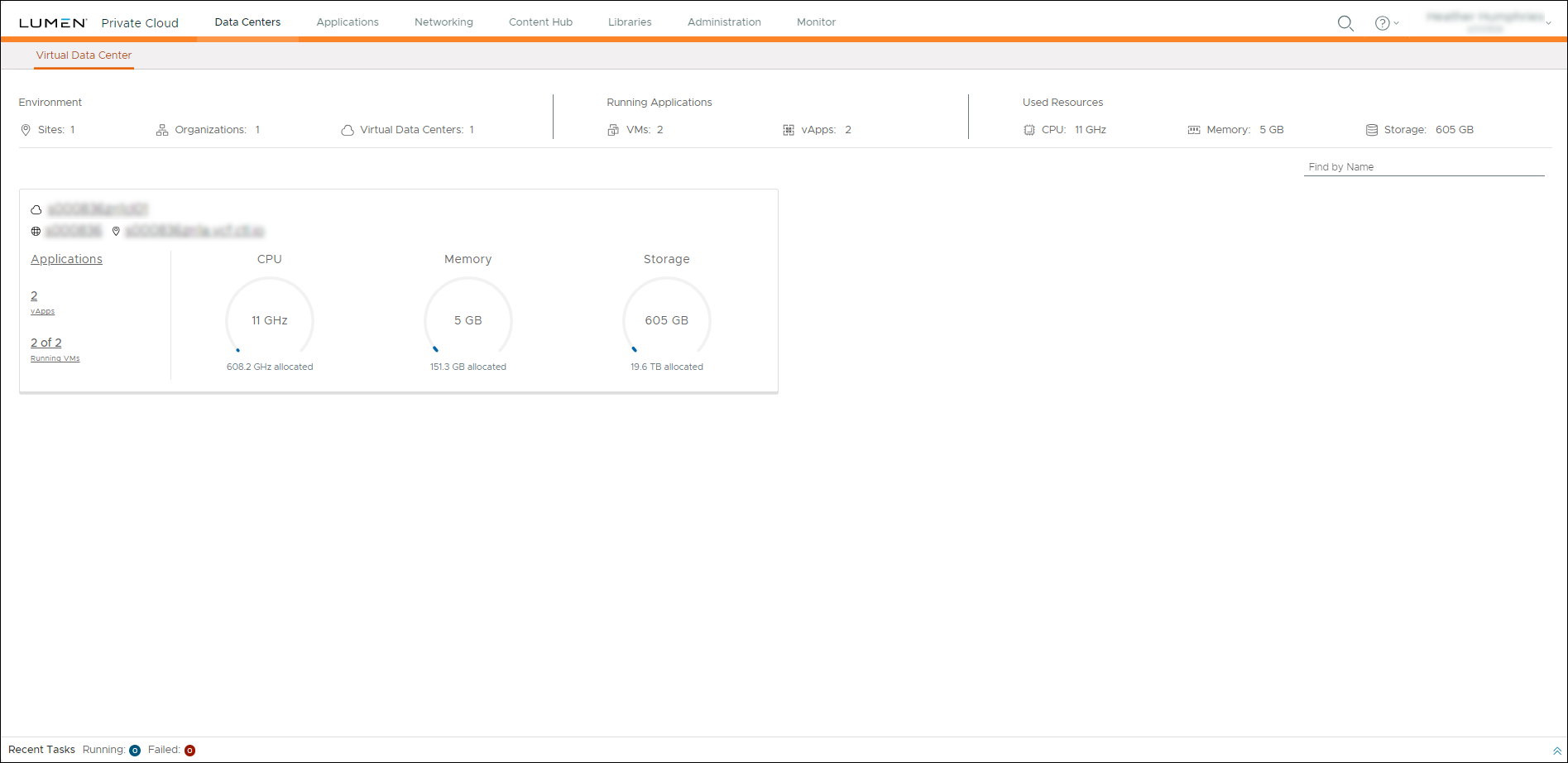Click the CPU chip icon under Used Resources

click(1029, 129)
